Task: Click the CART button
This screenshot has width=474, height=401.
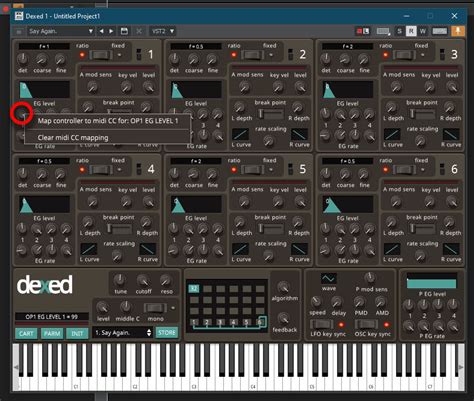Action: click(x=26, y=333)
